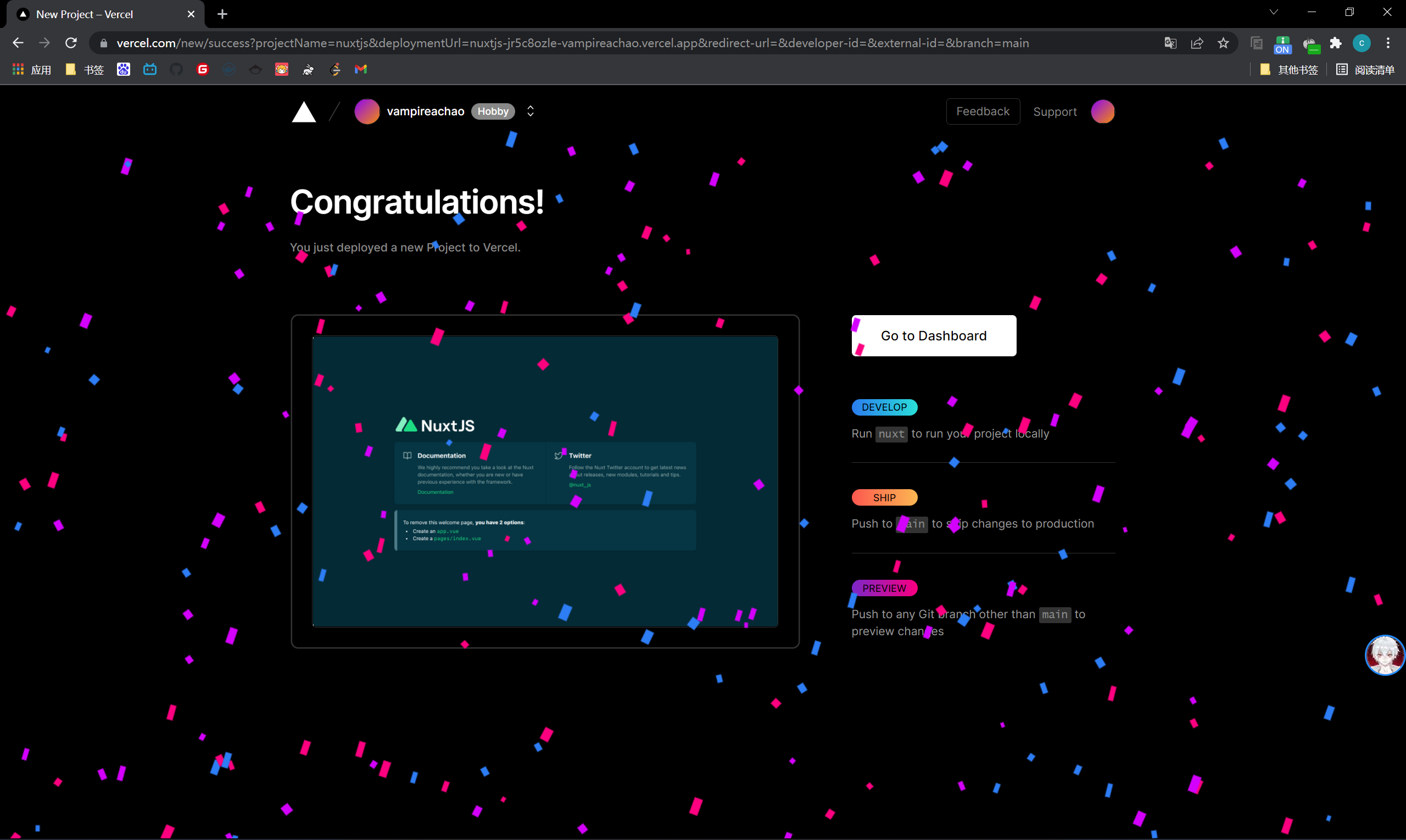
Task: Open the 阅读清单 reading list
Action: (1365, 70)
